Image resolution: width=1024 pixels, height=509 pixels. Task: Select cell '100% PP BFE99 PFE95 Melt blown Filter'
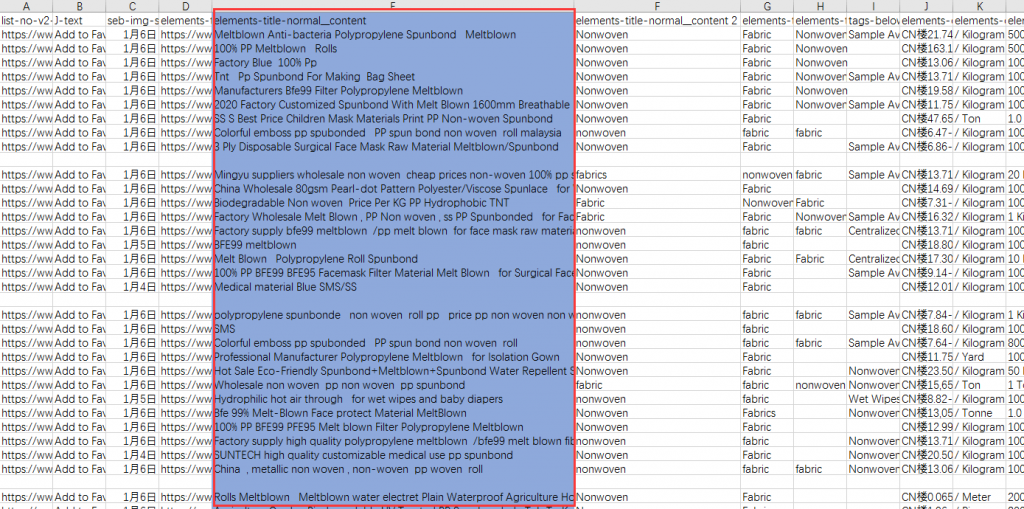[394, 427]
